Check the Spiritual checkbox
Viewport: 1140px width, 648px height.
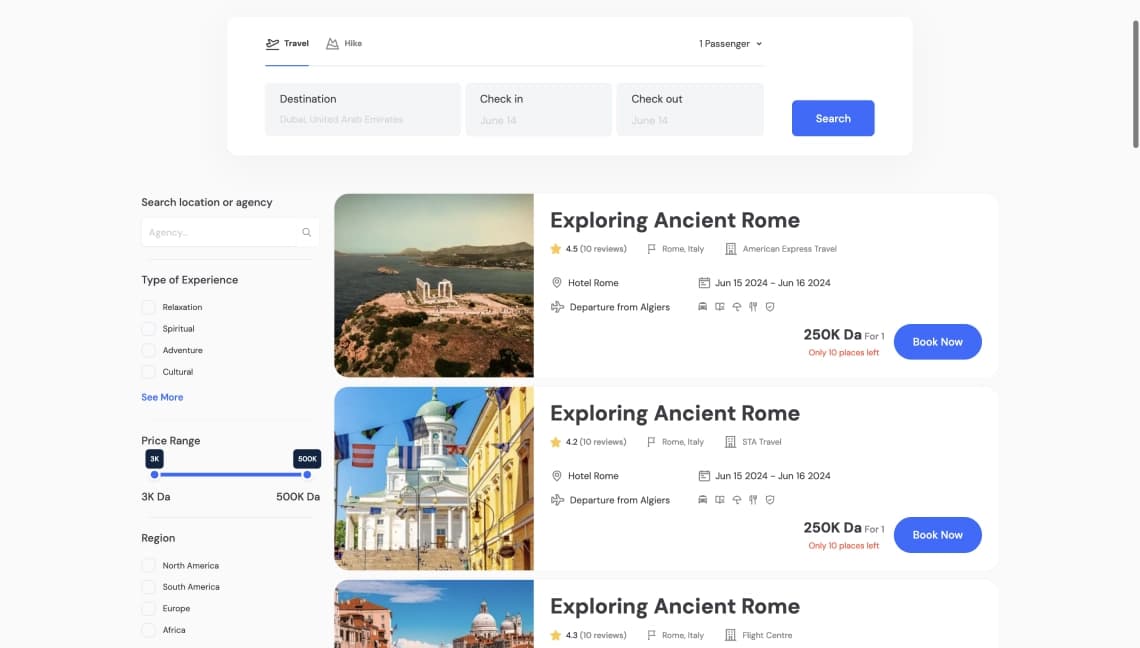[x=148, y=329]
